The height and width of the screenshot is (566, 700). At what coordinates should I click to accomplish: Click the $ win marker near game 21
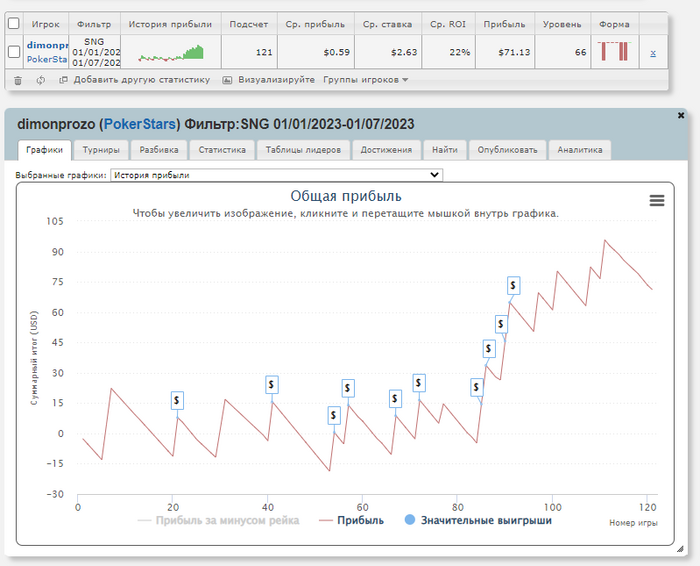[177, 400]
